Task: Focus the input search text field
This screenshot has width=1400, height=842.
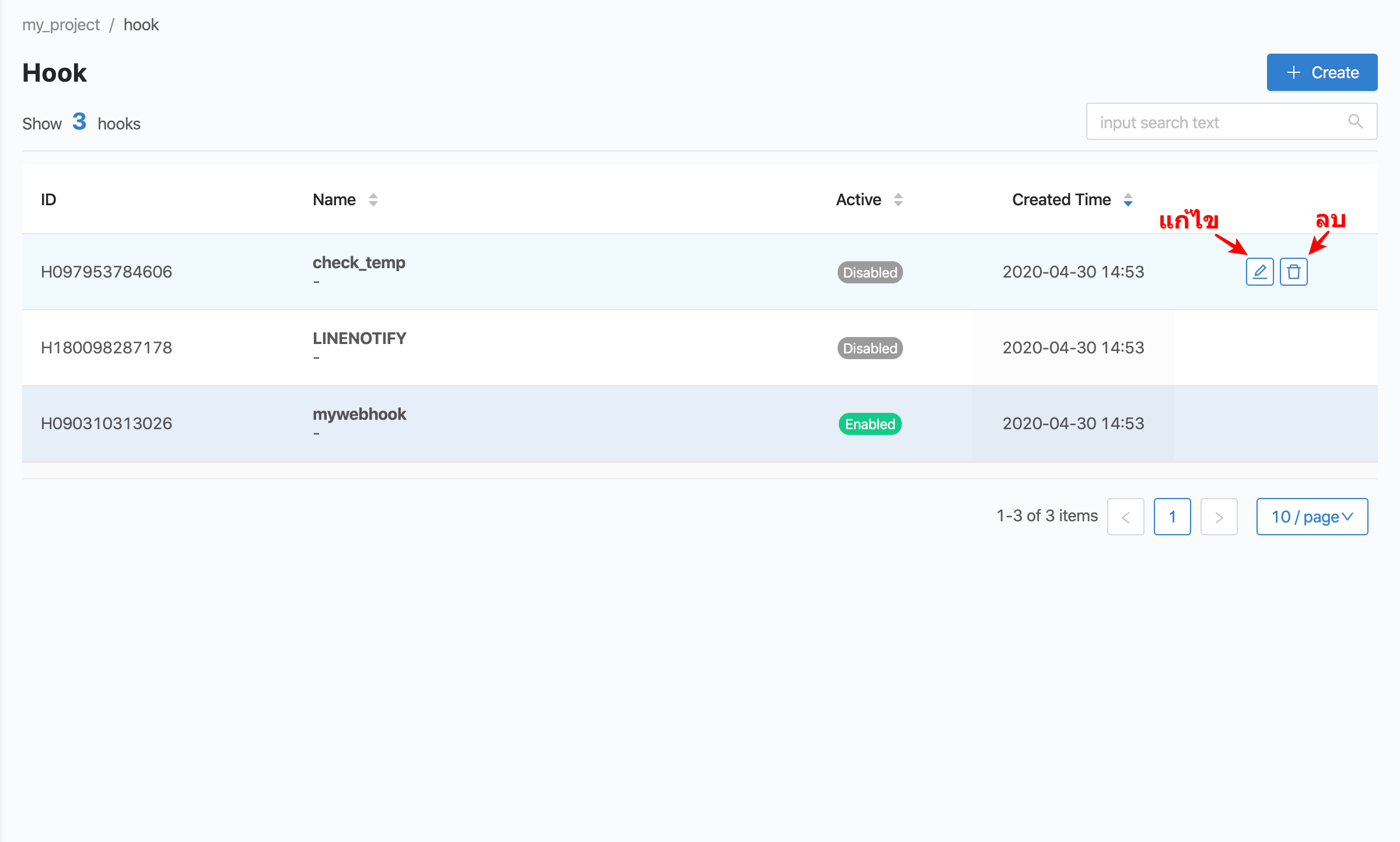Action: click(x=1231, y=121)
